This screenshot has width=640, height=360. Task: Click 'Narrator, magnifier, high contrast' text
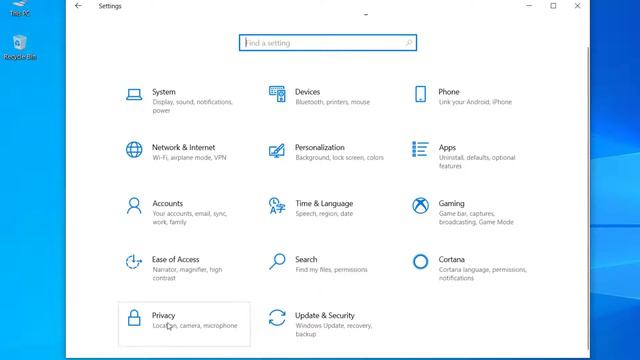click(x=187, y=273)
